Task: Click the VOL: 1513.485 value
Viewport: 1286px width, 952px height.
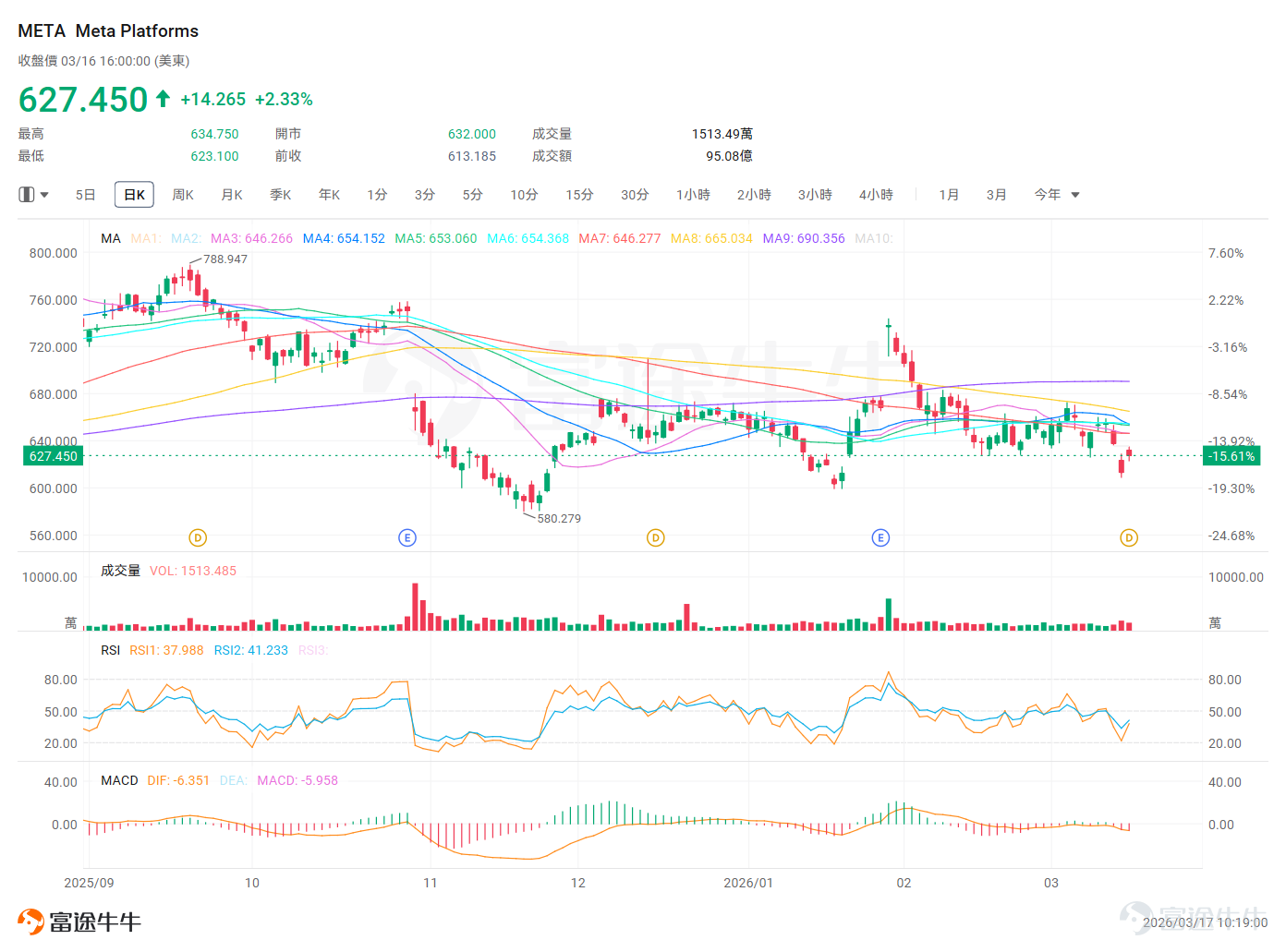Action: (x=193, y=571)
